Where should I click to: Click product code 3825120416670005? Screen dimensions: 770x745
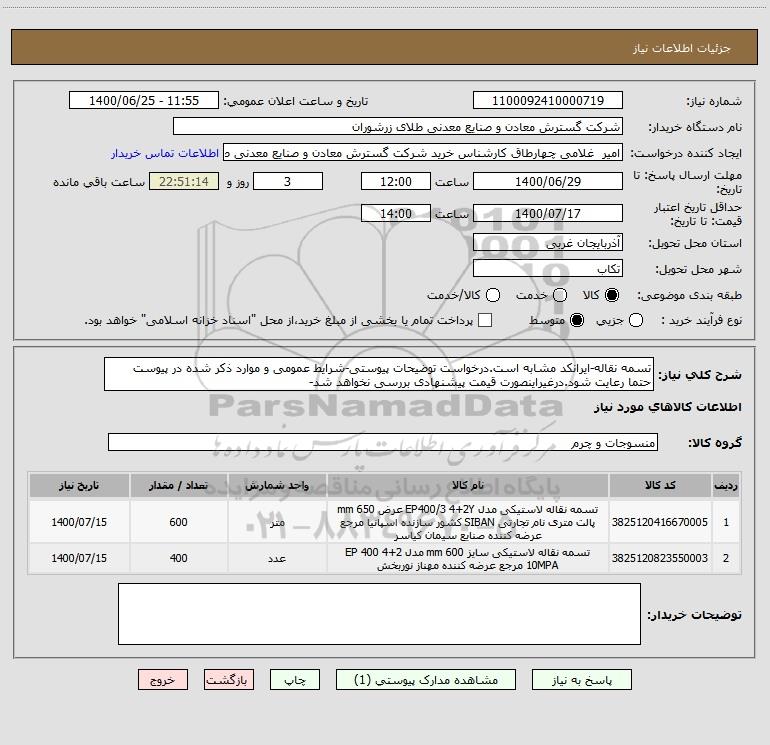660,522
